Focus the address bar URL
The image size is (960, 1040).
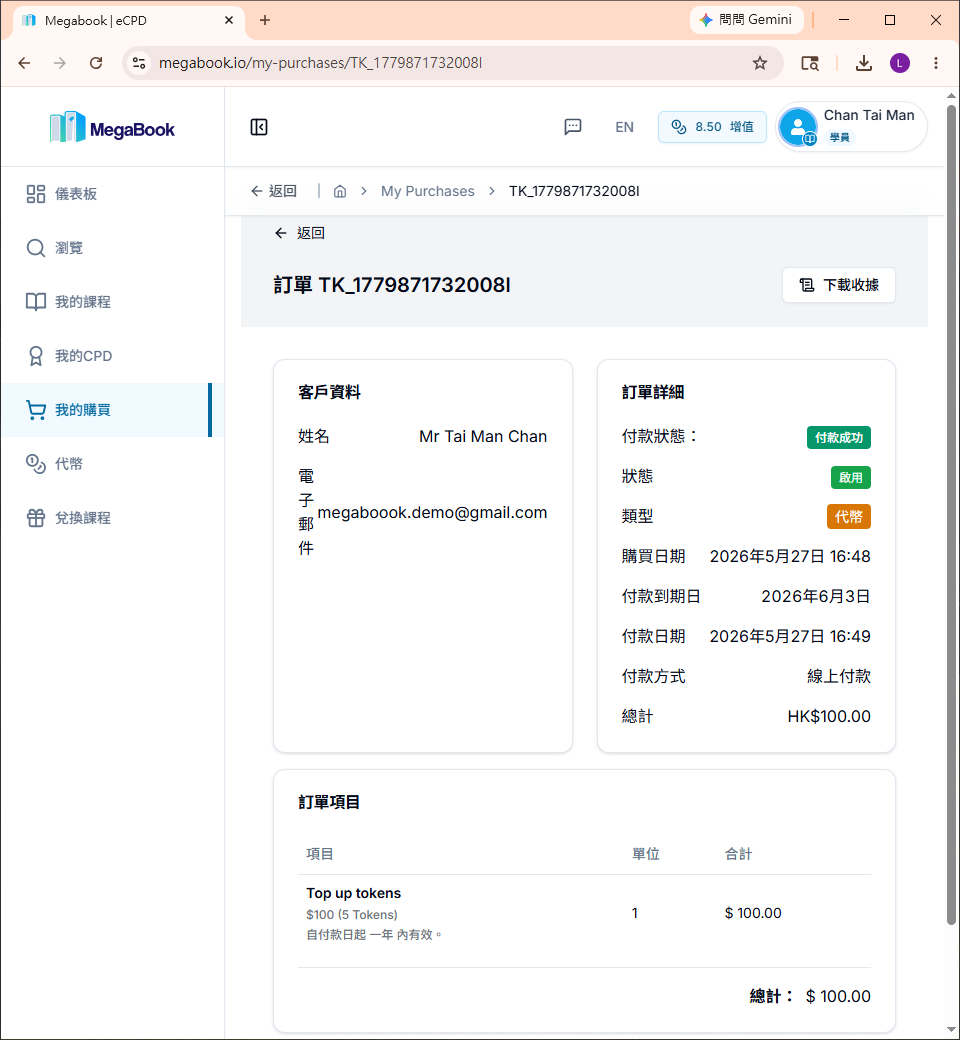point(320,63)
